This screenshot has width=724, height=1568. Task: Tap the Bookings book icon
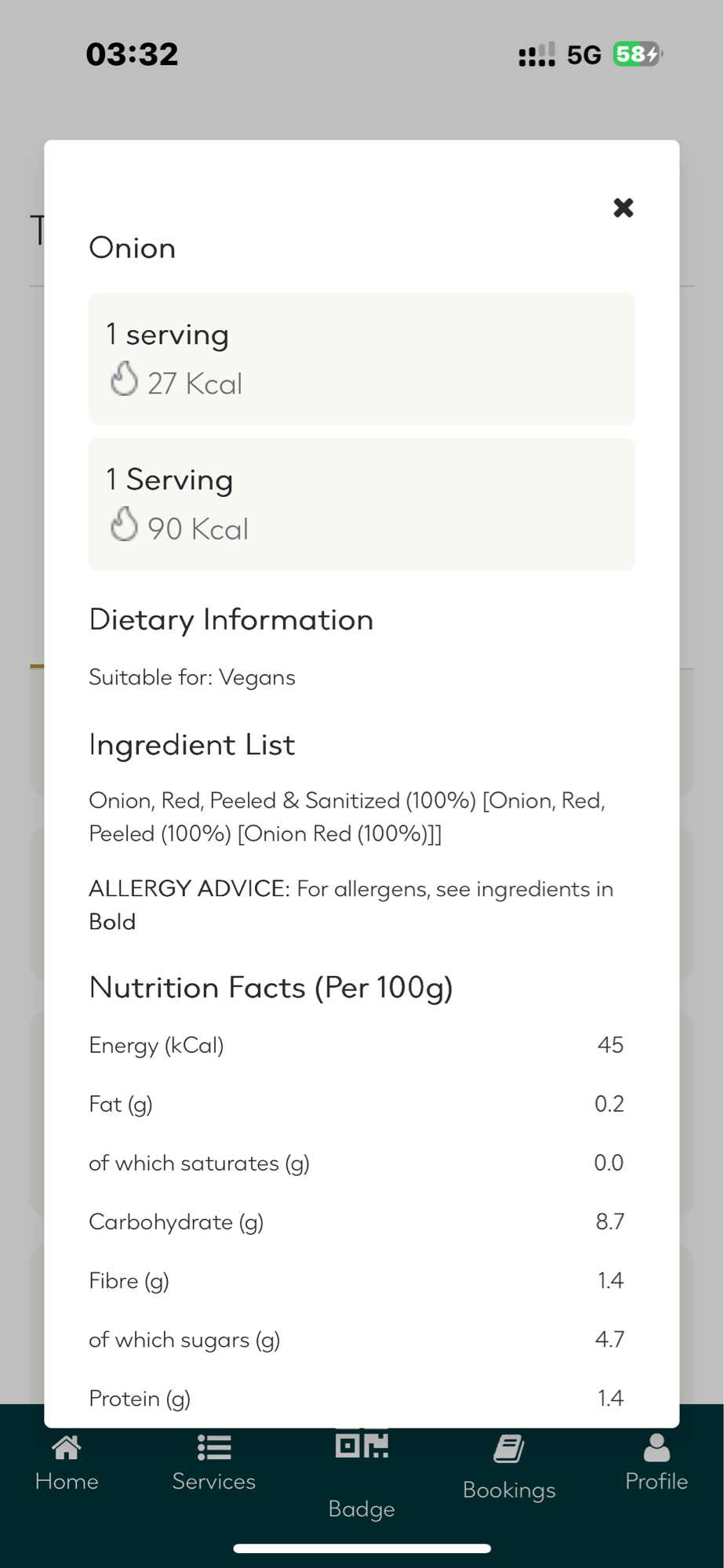tap(509, 1449)
